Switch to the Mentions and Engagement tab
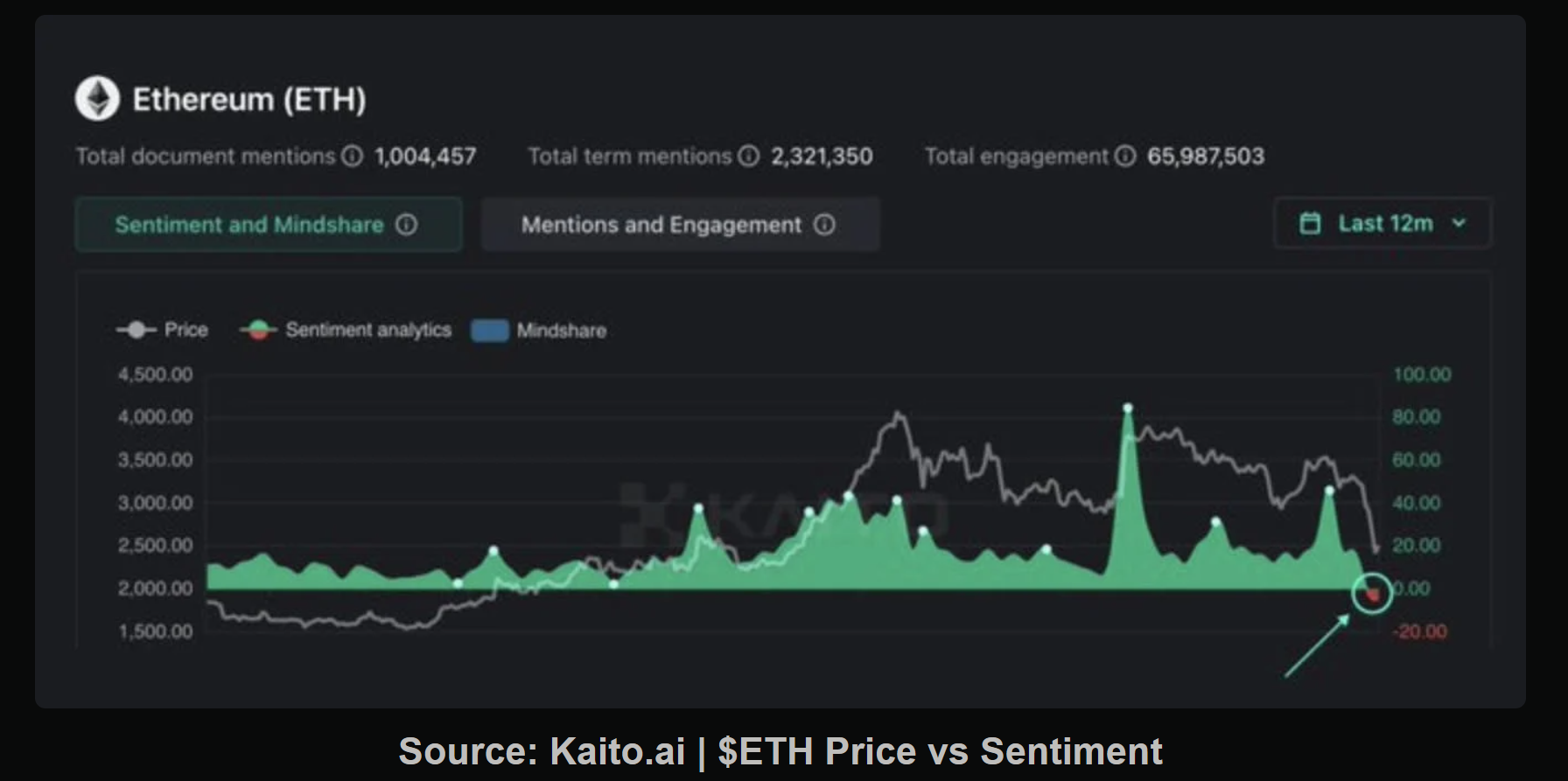 click(661, 225)
